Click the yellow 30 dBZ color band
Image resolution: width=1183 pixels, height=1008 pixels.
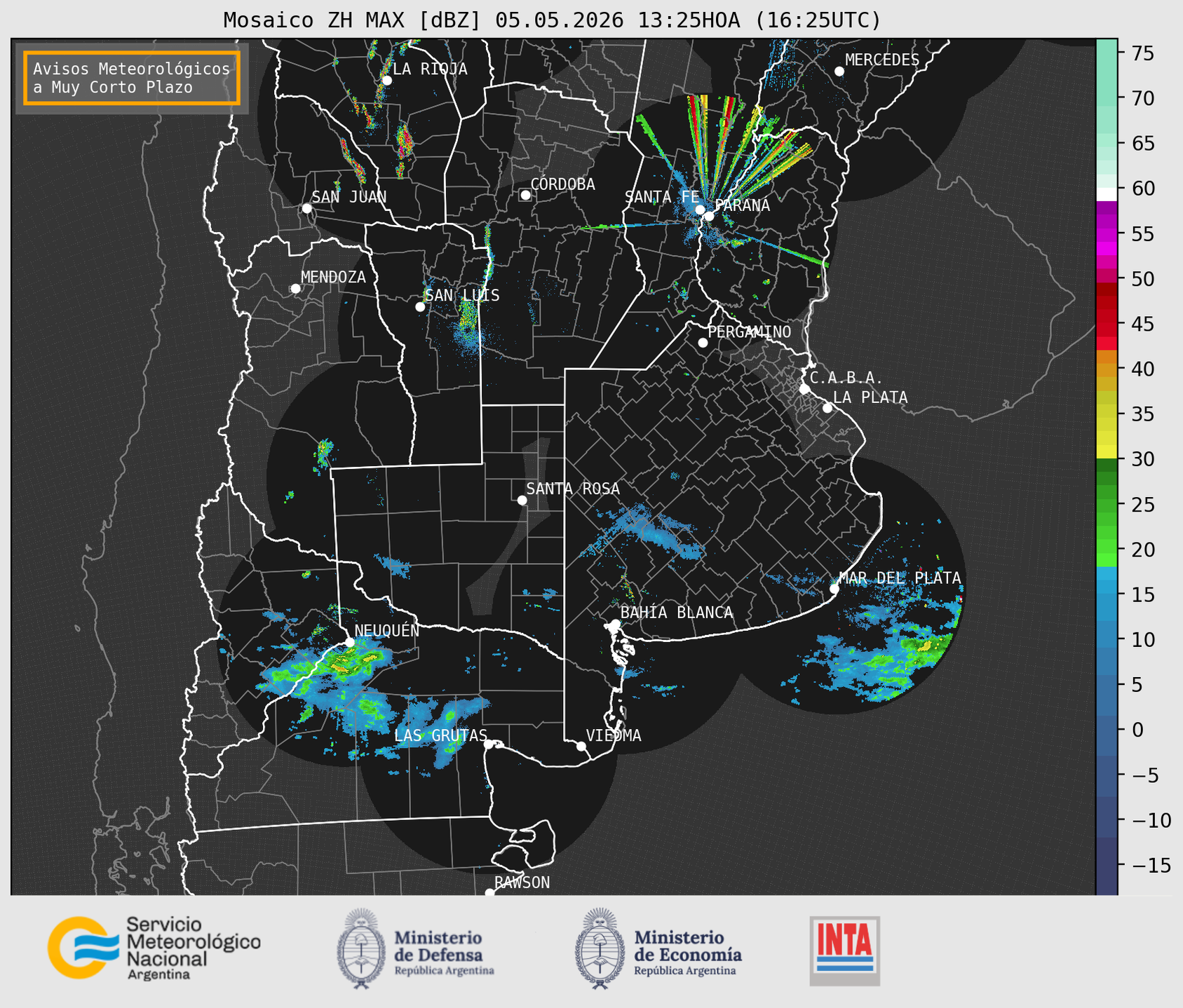1107,452
